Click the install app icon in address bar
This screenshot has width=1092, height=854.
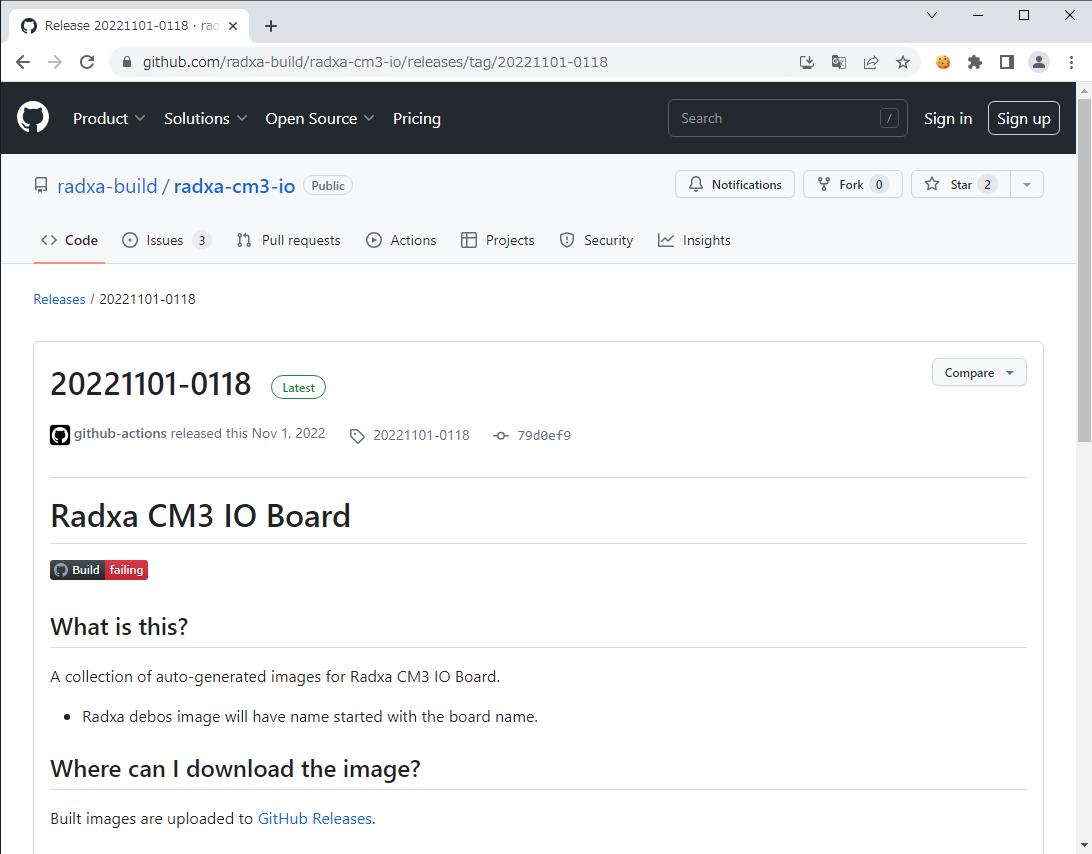[806, 62]
